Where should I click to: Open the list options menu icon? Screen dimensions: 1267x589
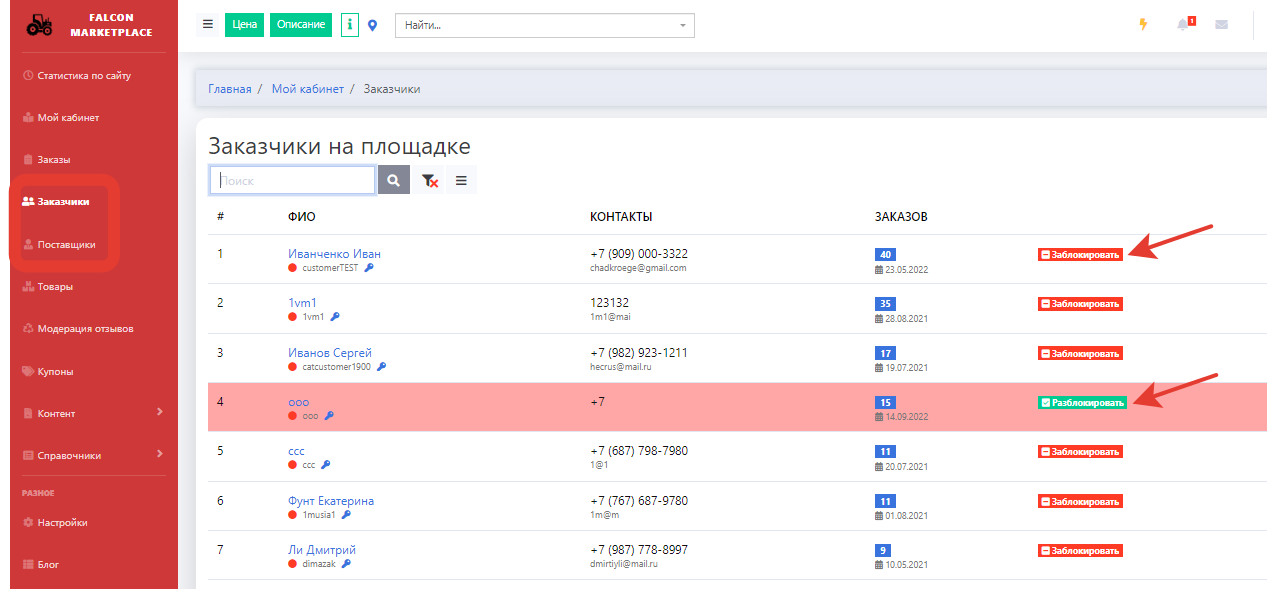pyautogui.click(x=461, y=180)
